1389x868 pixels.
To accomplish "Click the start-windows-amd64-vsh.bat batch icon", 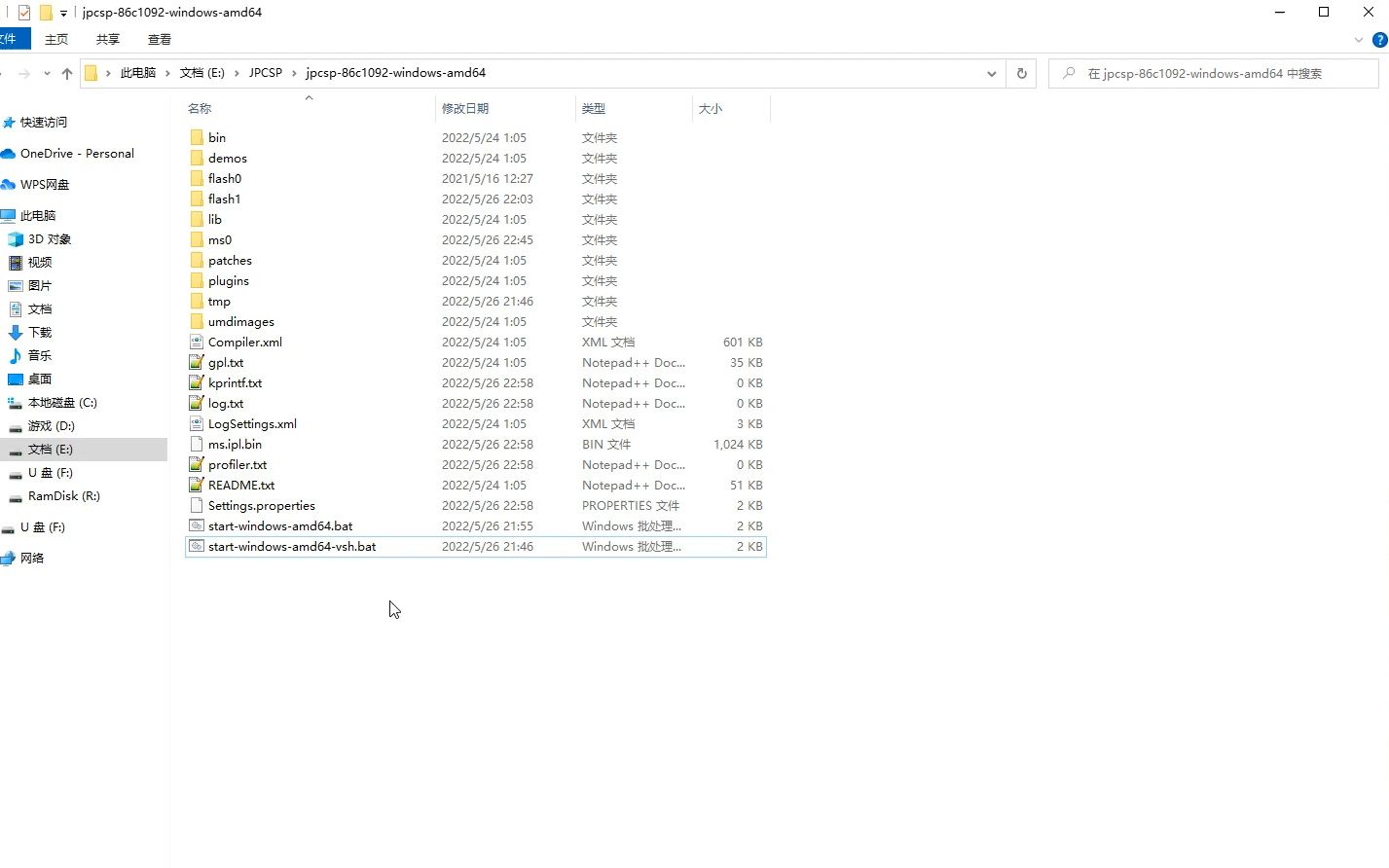I will pyautogui.click(x=197, y=546).
